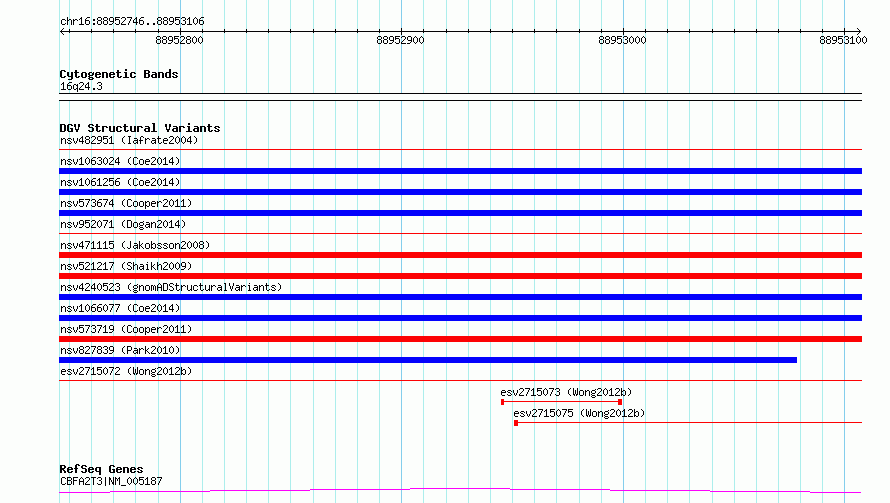
Task: Select variant nsv4240523 (gnomADStructuralVariants) label
Action: (x=171, y=287)
